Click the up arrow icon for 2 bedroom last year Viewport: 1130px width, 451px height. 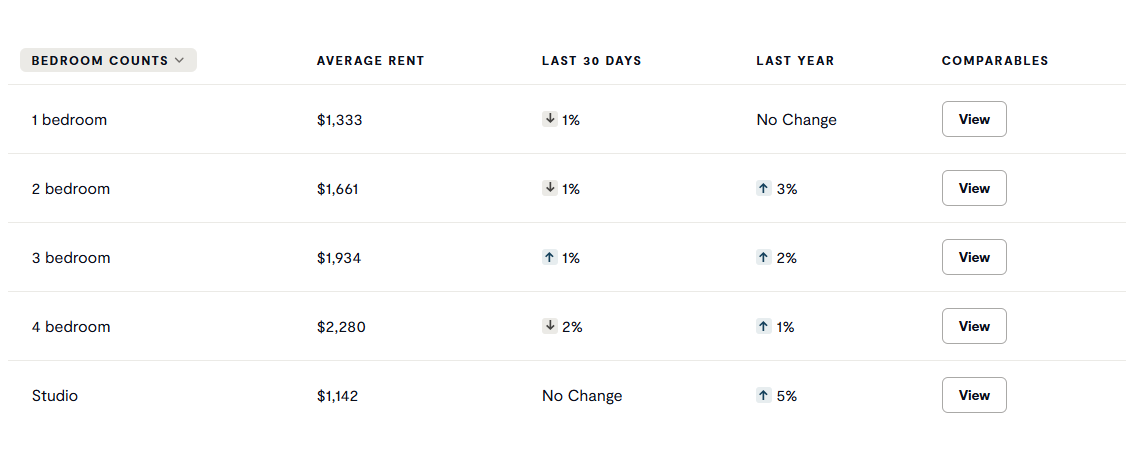point(764,188)
